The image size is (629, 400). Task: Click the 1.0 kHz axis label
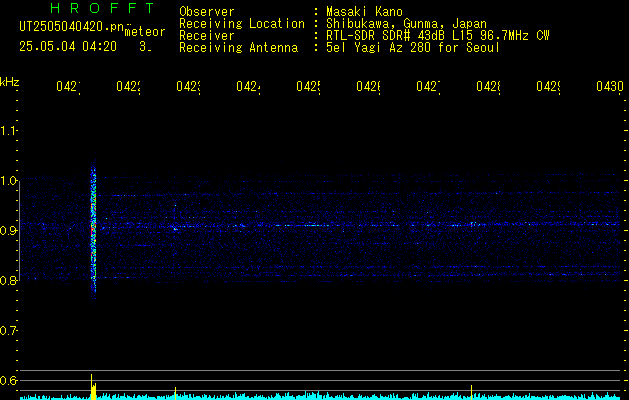point(8,181)
